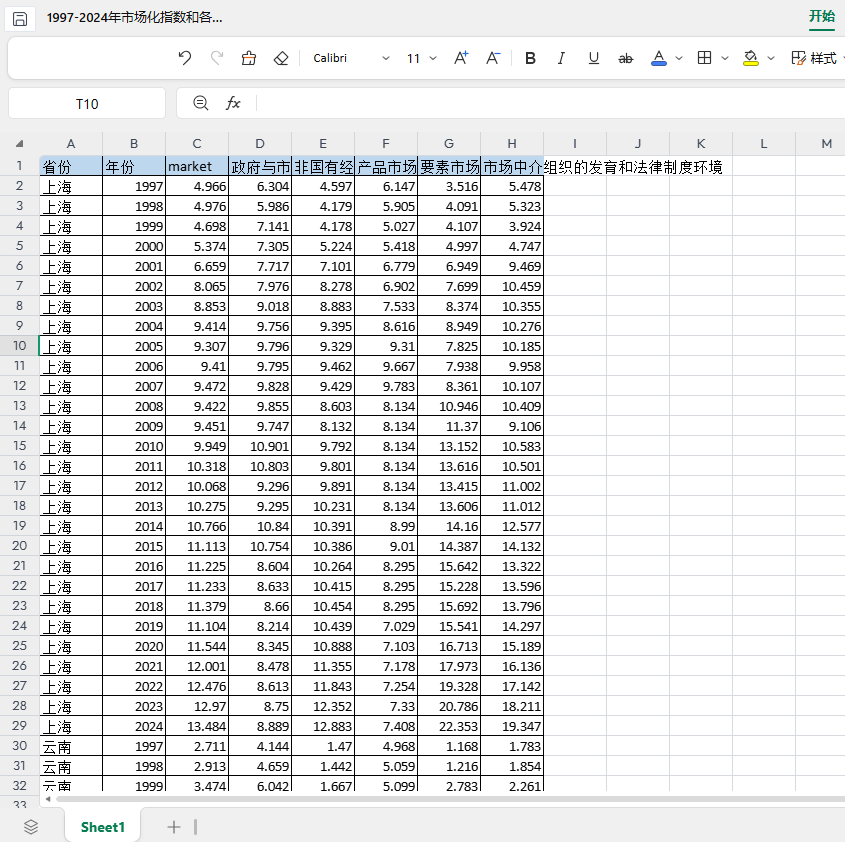845x842 pixels.
Task: Undo the last action
Action: 184,58
